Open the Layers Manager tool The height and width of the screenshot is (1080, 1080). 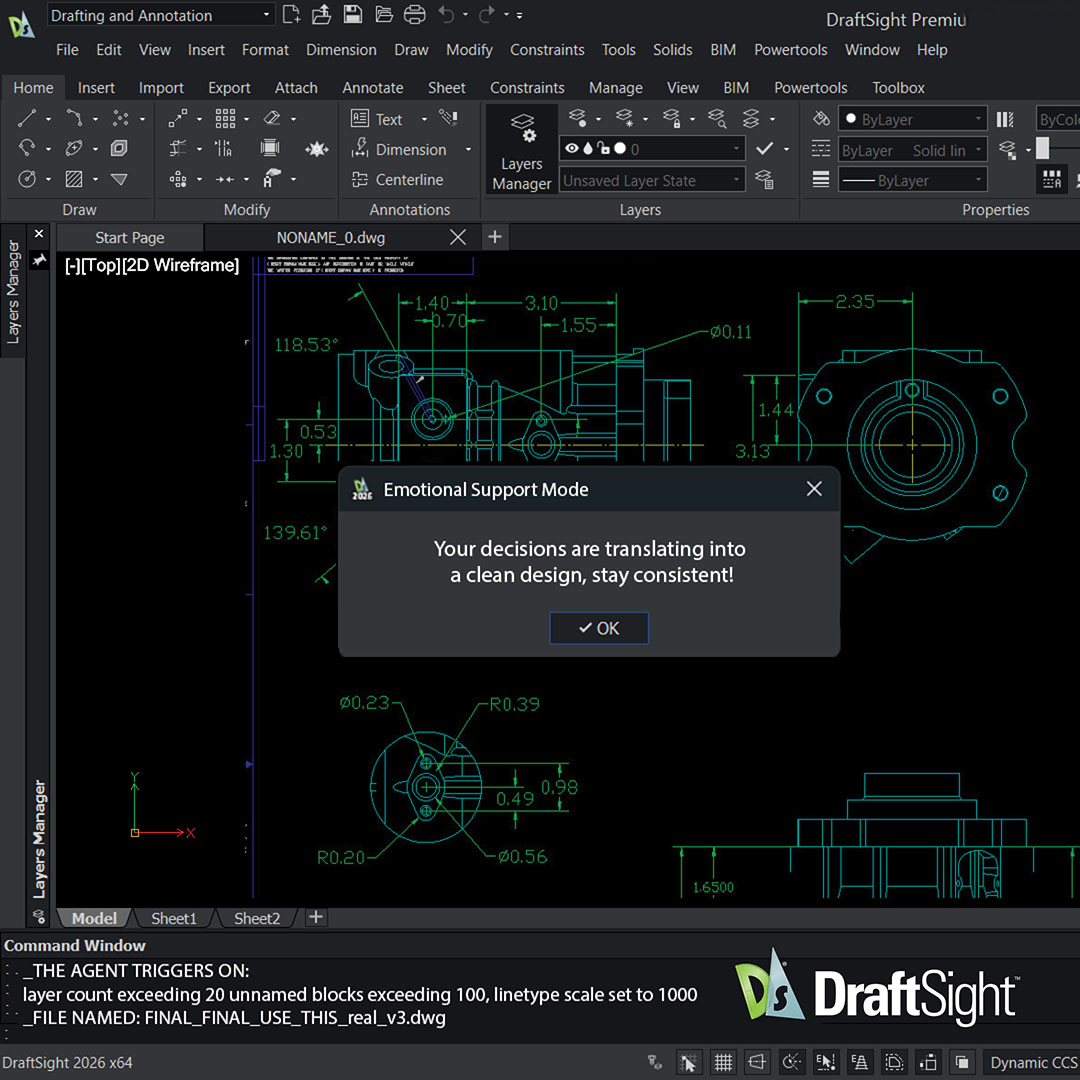[x=521, y=150]
